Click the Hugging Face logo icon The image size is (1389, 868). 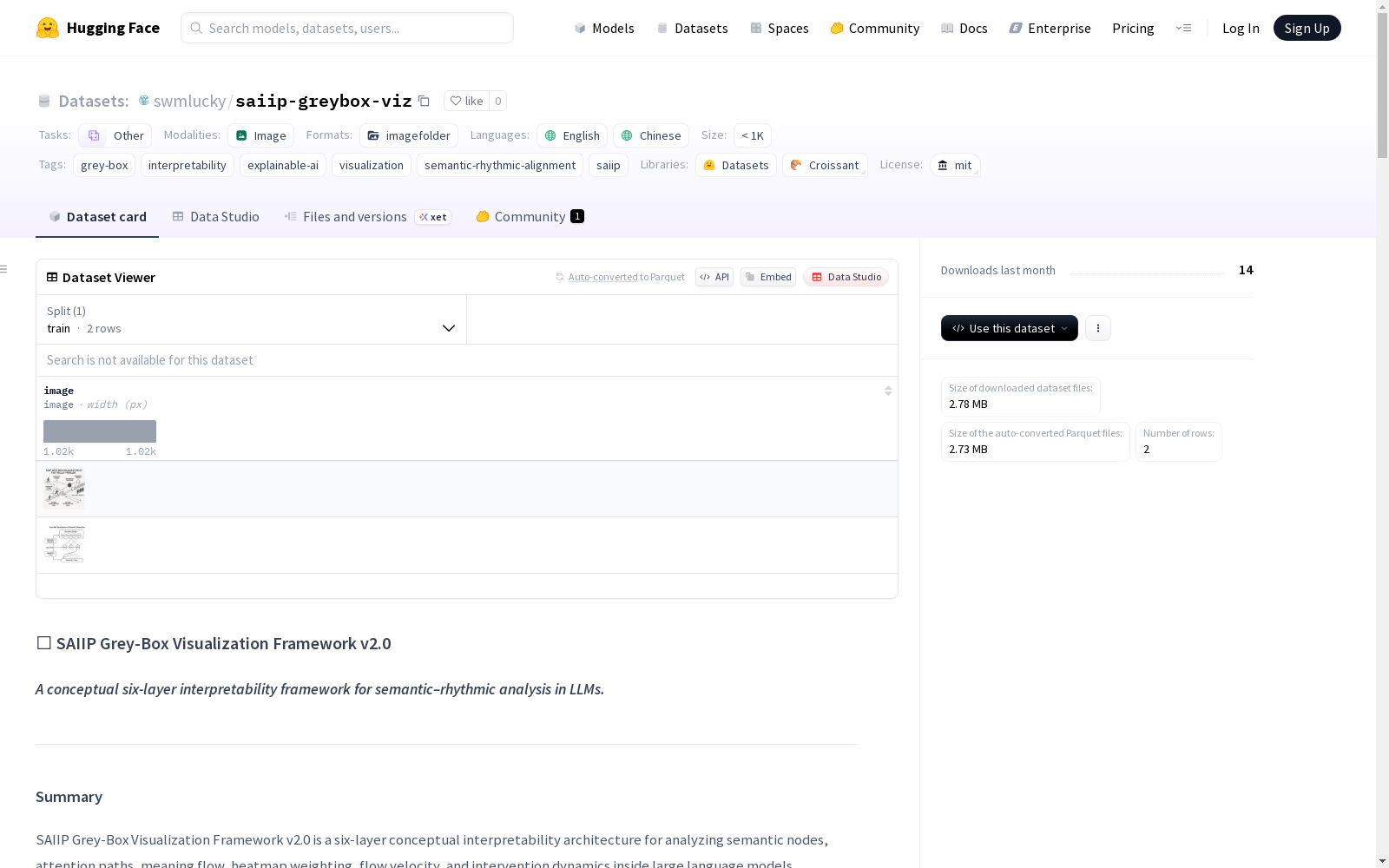(48, 28)
